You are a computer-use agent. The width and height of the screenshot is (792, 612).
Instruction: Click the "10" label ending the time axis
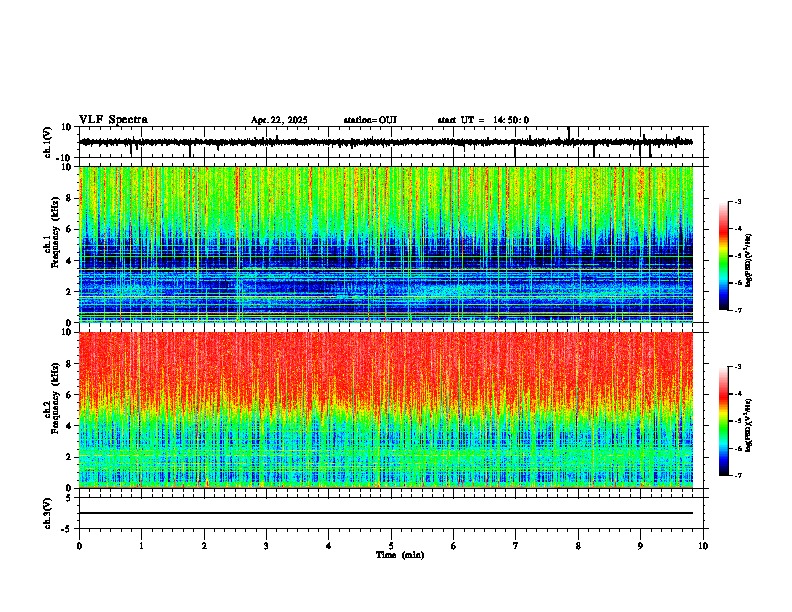[x=703, y=546]
